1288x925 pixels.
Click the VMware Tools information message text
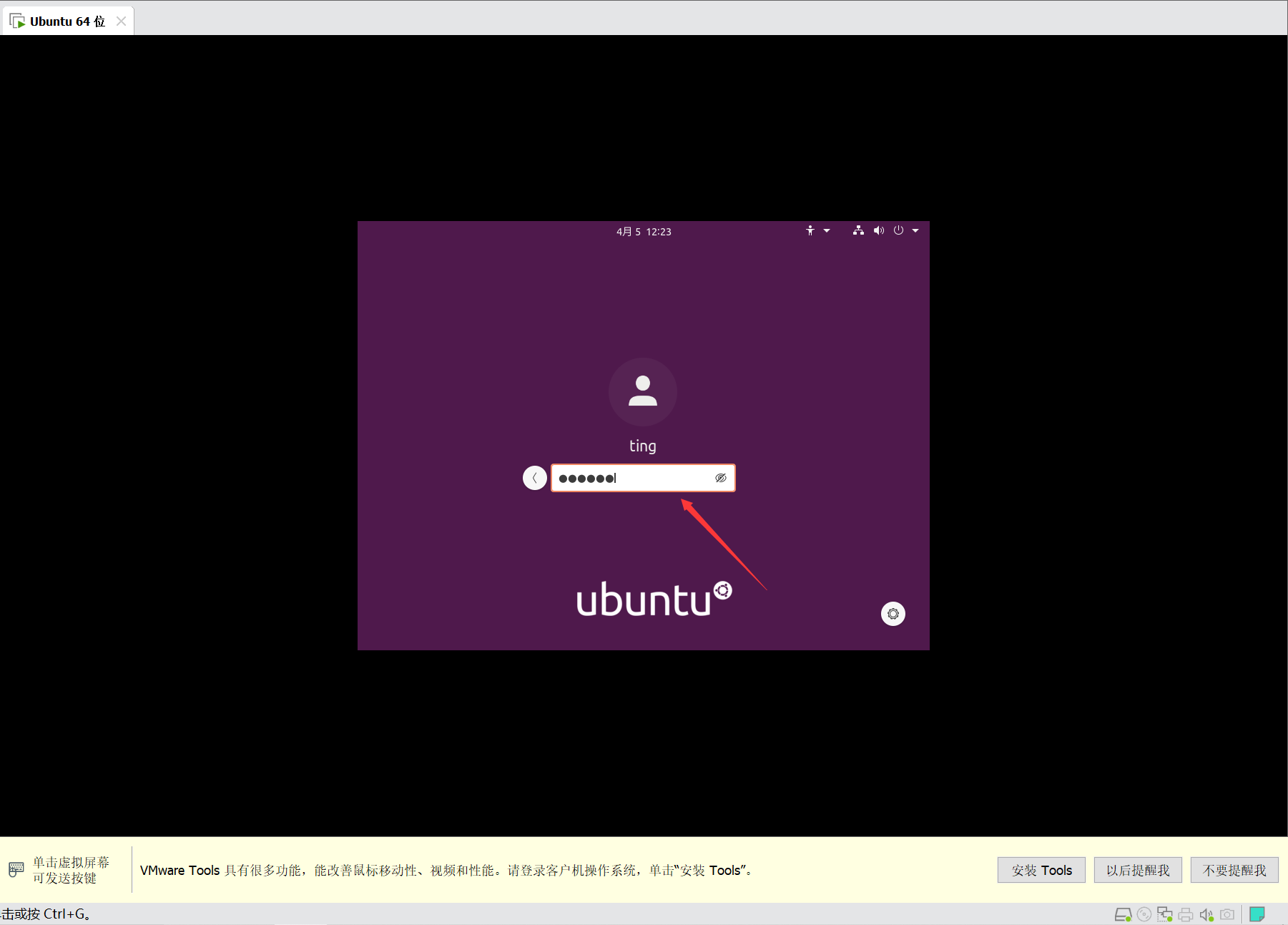446,870
